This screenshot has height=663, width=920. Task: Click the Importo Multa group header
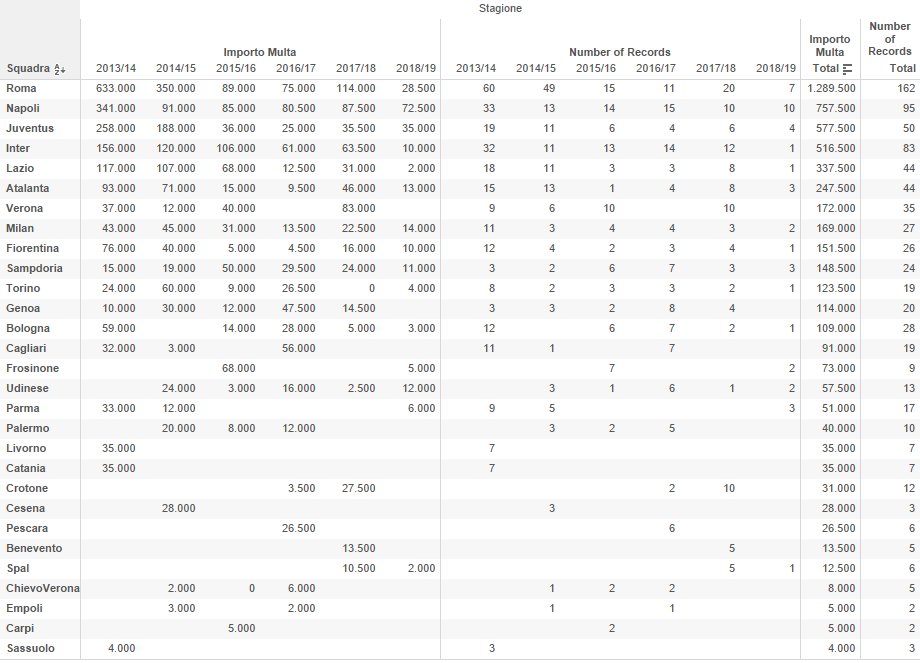point(259,51)
